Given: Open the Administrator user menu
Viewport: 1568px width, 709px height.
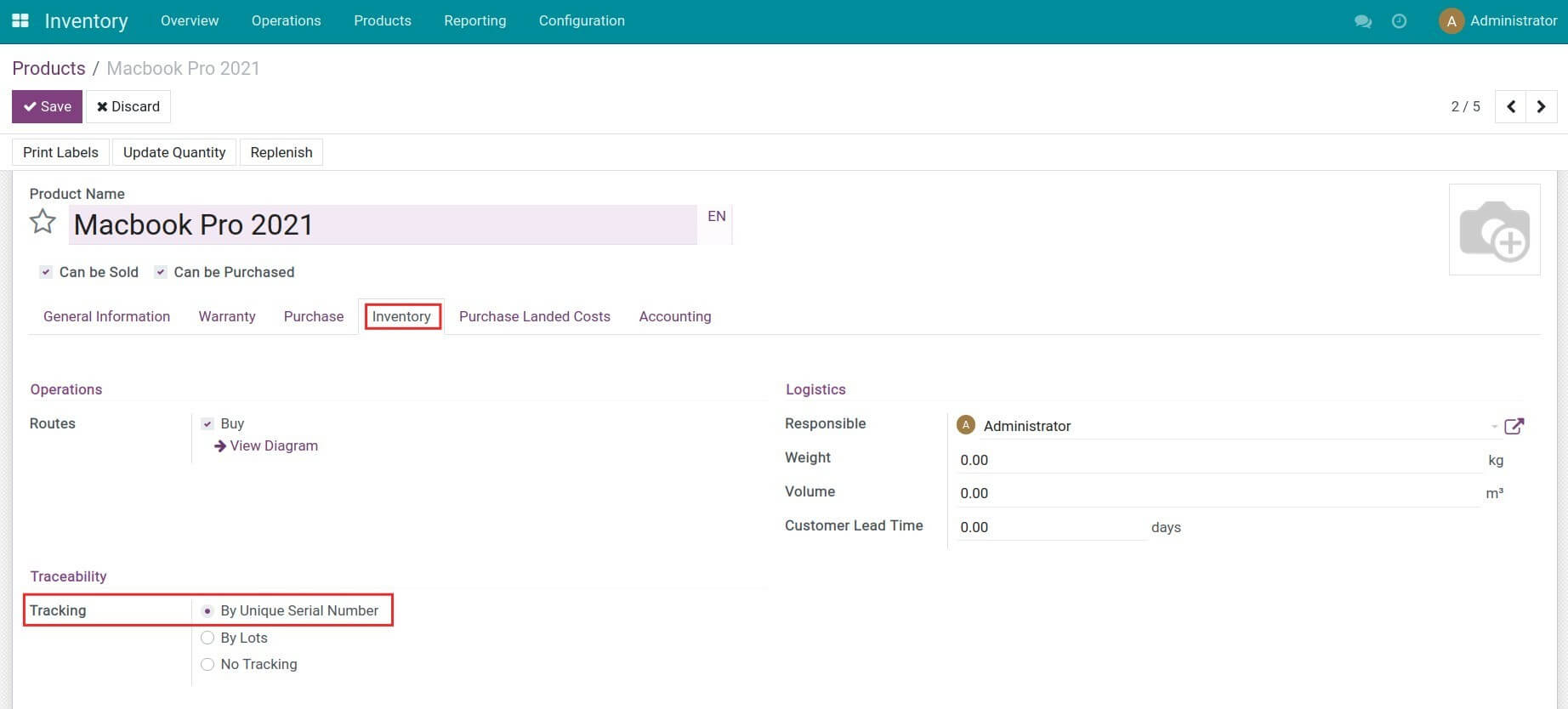Looking at the screenshot, I should pos(1497,20).
